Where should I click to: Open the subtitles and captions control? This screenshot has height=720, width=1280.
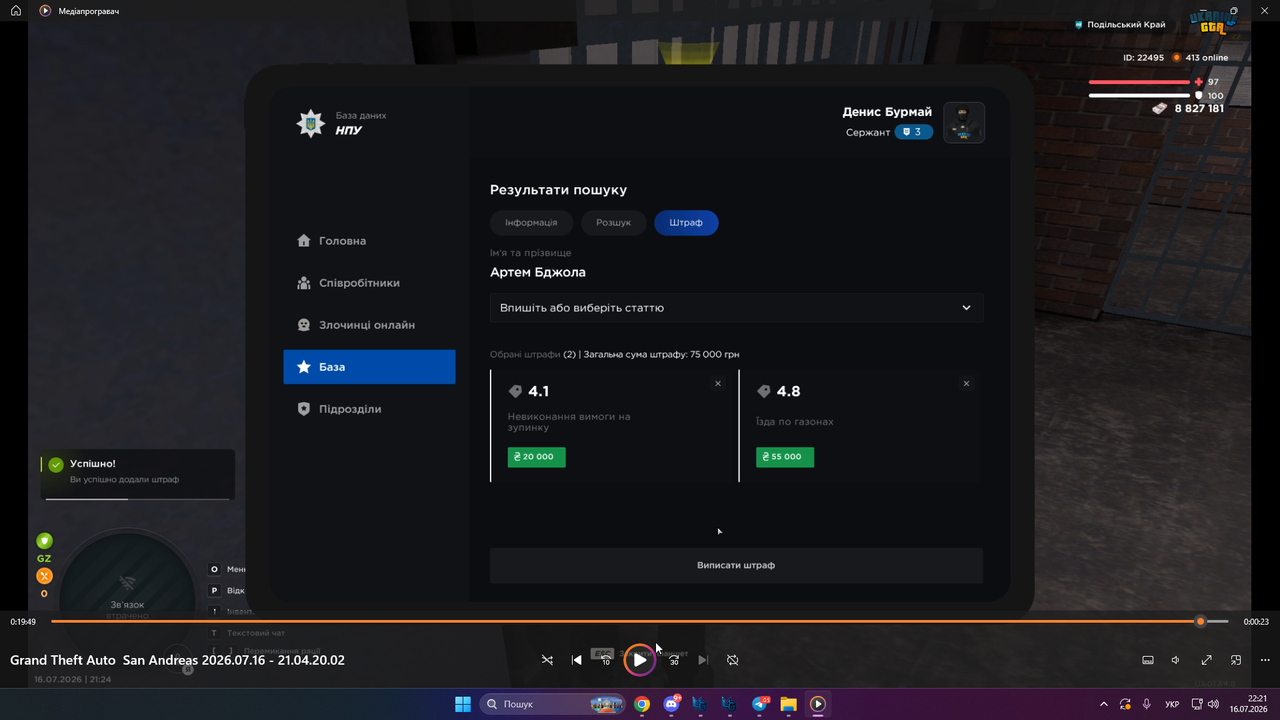coord(1148,660)
